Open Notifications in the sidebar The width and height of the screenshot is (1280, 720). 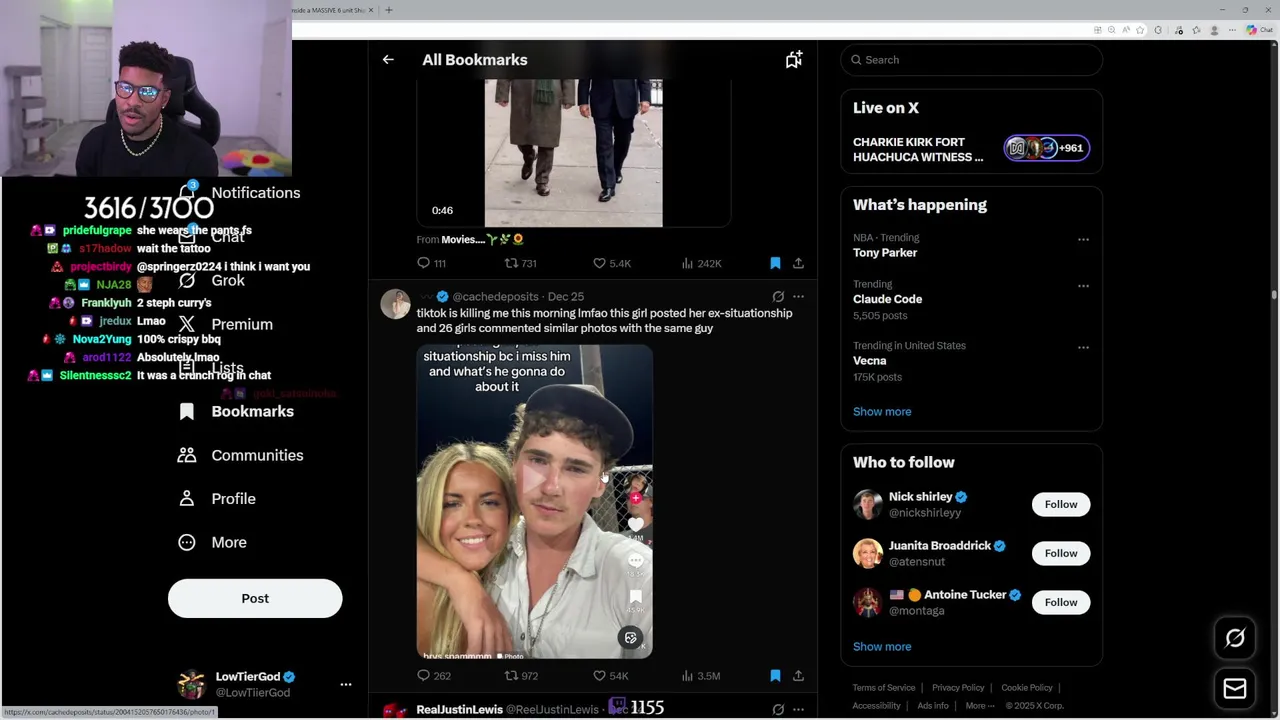(240, 192)
